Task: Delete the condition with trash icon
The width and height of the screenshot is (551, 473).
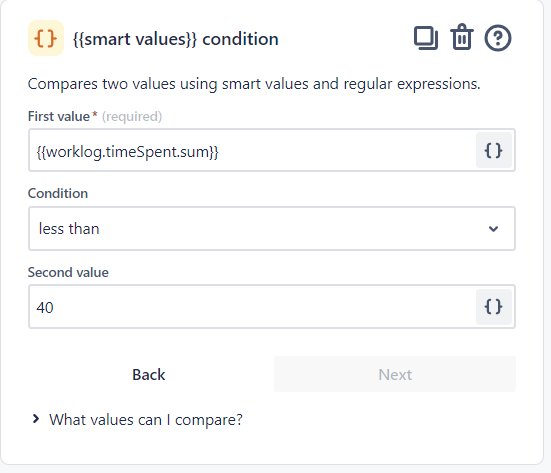Action: click(462, 37)
